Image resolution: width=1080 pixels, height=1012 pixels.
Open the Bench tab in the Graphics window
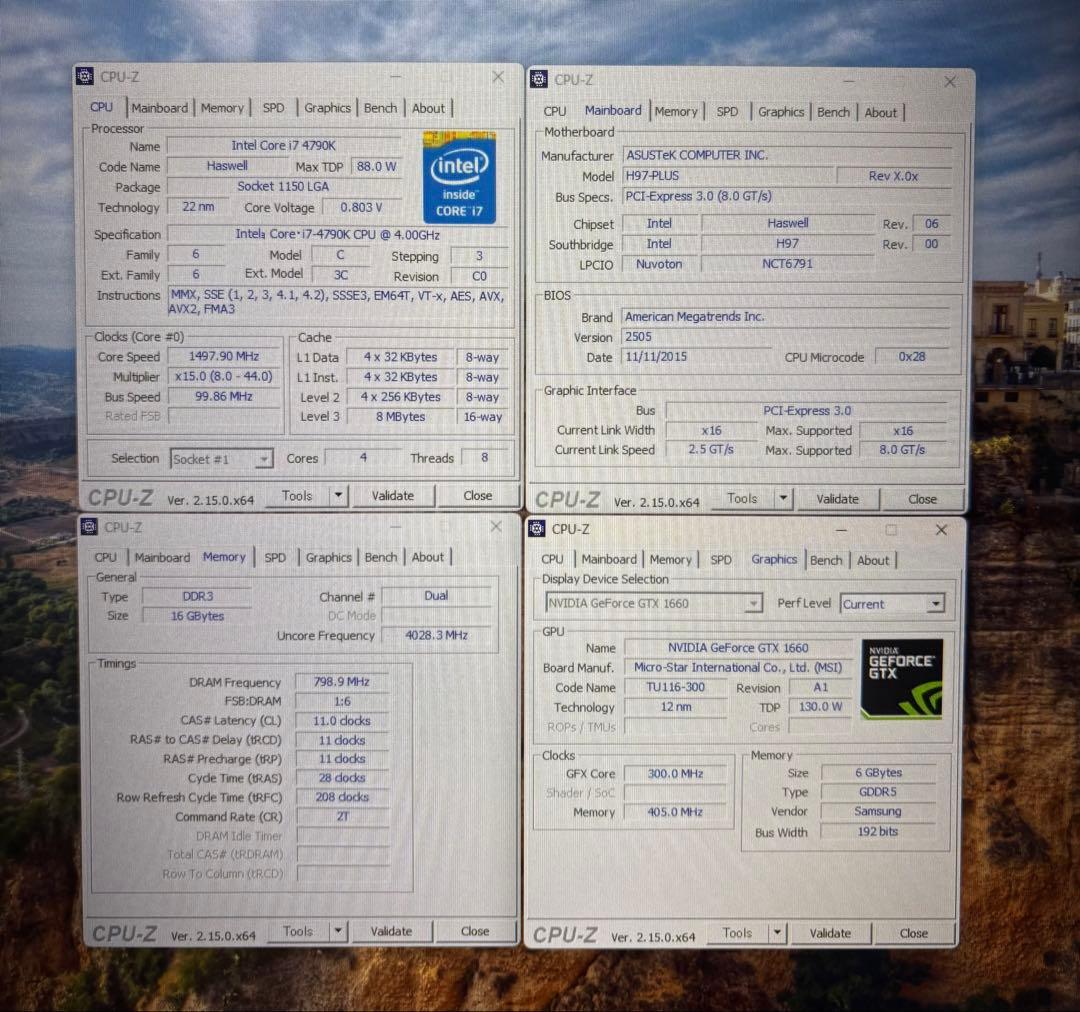click(x=826, y=560)
